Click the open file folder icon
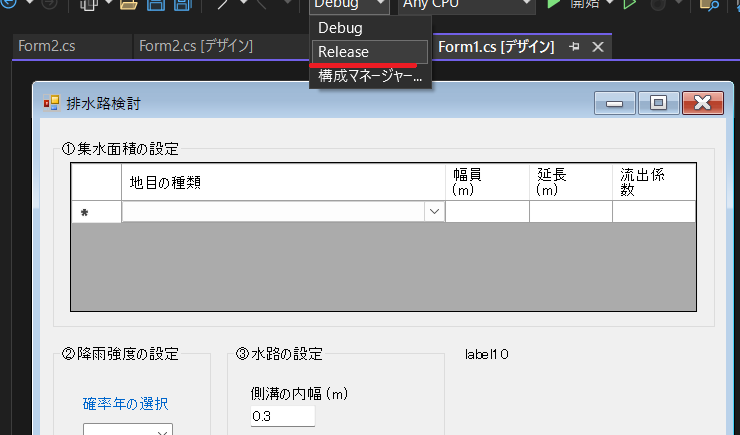Viewport: 740px width, 435px height. click(x=128, y=5)
